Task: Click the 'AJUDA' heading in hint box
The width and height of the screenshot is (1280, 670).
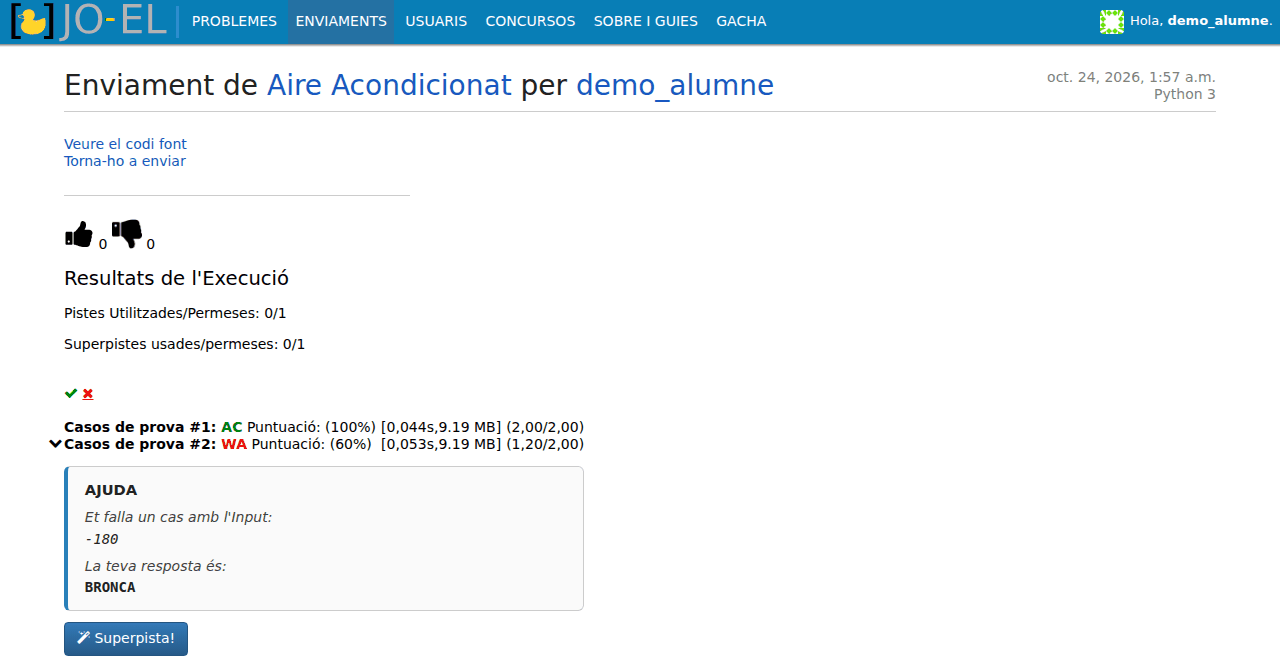Action: (111, 490)
